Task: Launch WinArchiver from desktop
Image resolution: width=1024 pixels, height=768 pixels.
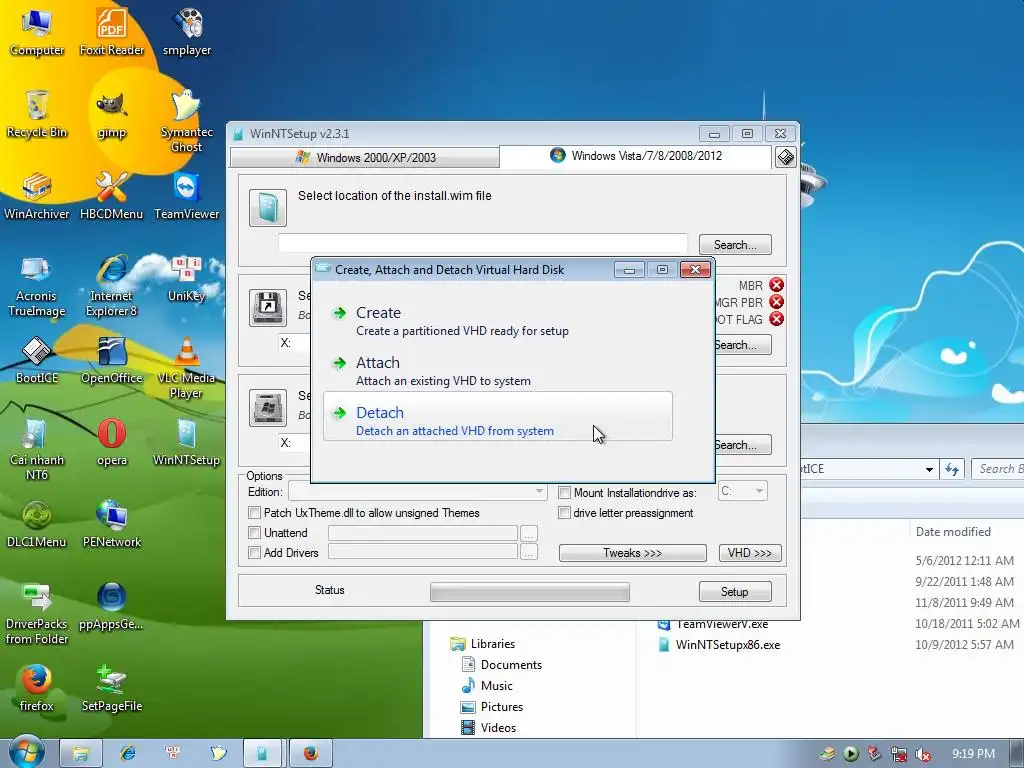Action: [x=37, y=196]
